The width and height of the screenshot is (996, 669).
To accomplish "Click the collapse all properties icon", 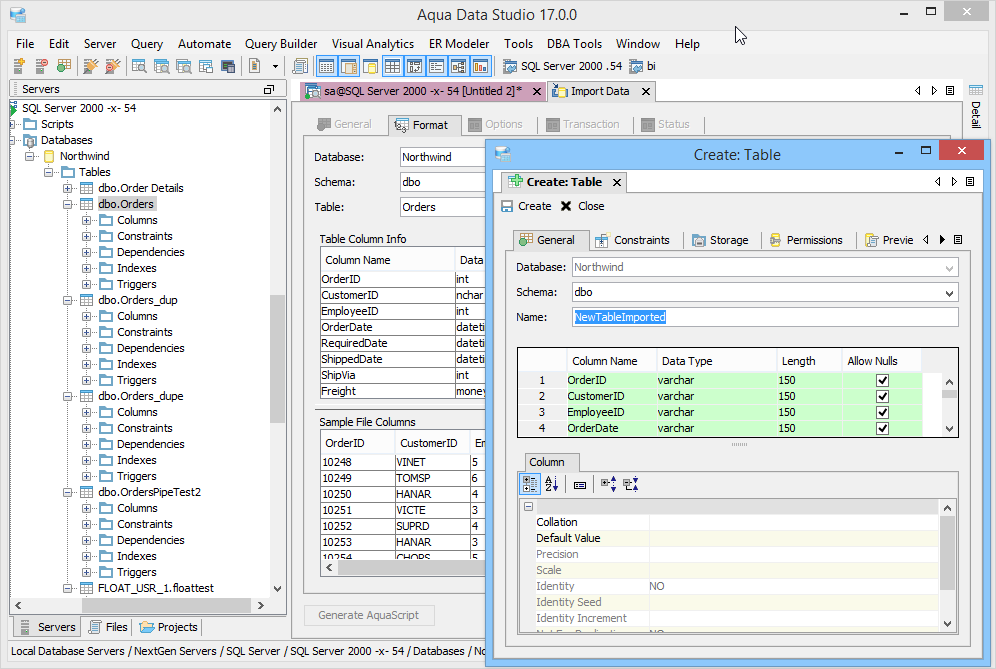I will click(x=630, y=484).
